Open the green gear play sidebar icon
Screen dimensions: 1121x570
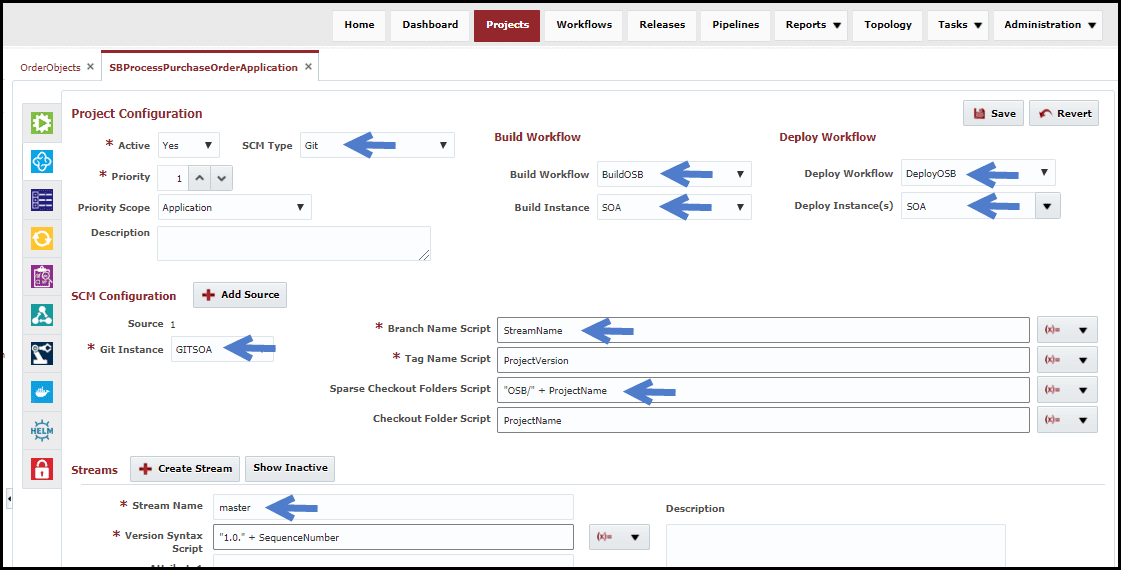click(x=42, y=123)
